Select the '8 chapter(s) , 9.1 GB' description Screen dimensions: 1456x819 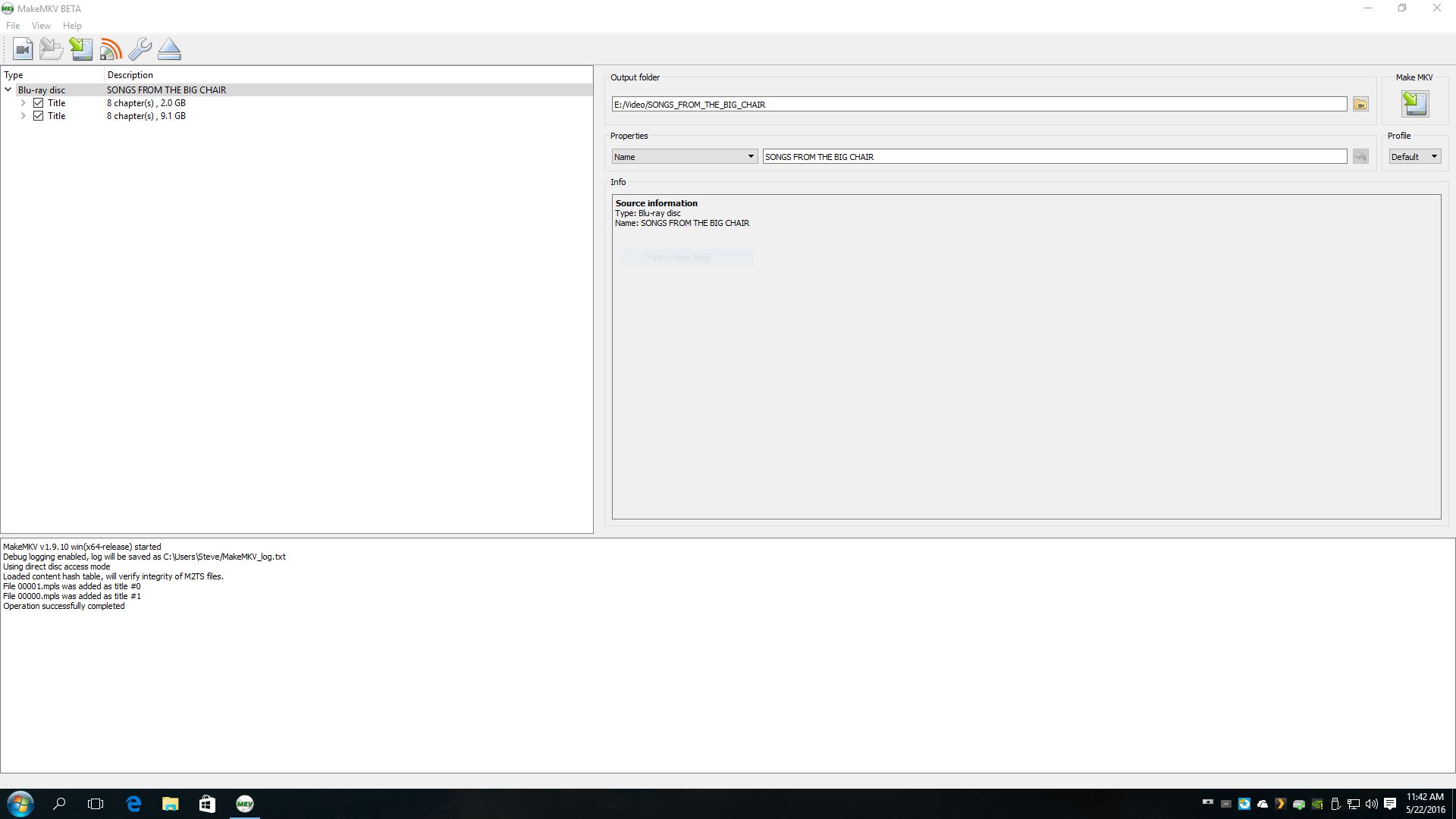point(146,116)
